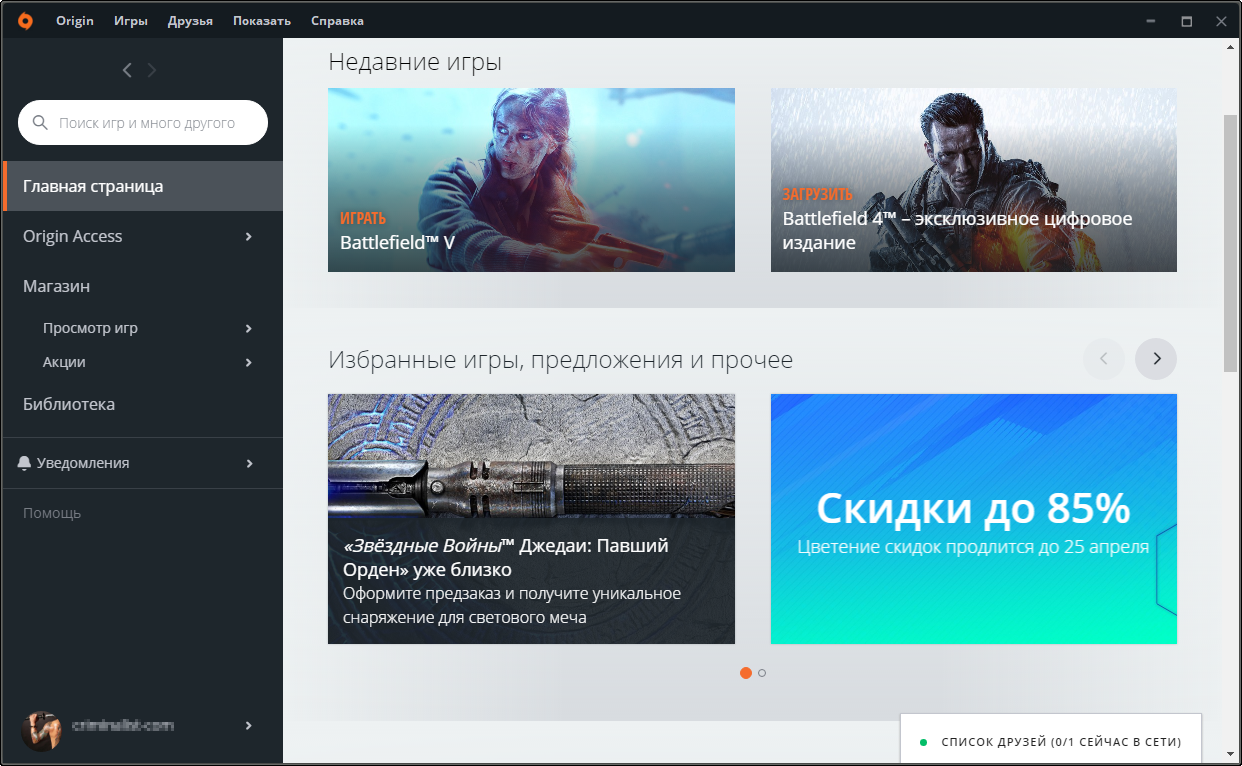Screen dimensions: 1242x766
Task: Expand the Просмотр игр submenu arrow
Action: click(249, 329)
